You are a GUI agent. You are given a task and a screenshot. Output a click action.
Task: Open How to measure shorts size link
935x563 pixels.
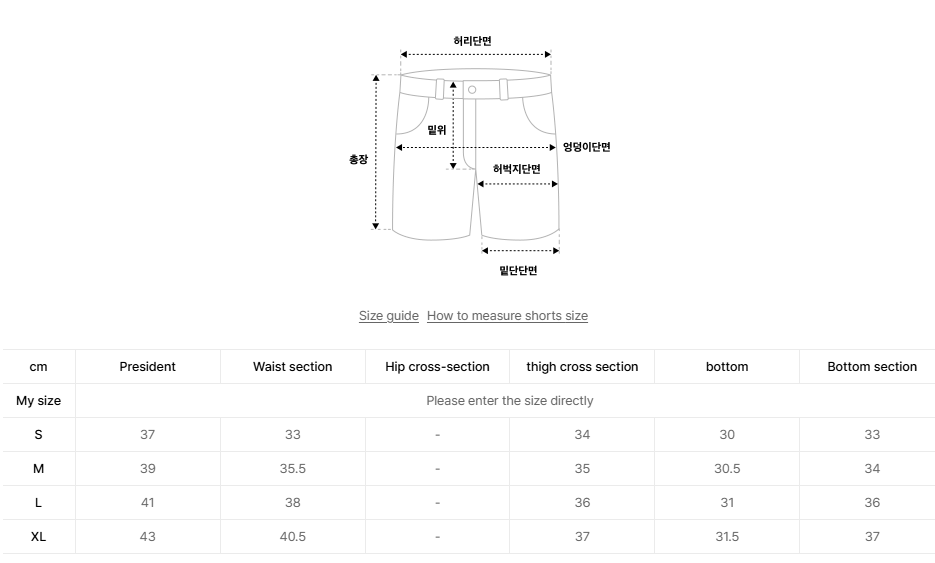507,315
